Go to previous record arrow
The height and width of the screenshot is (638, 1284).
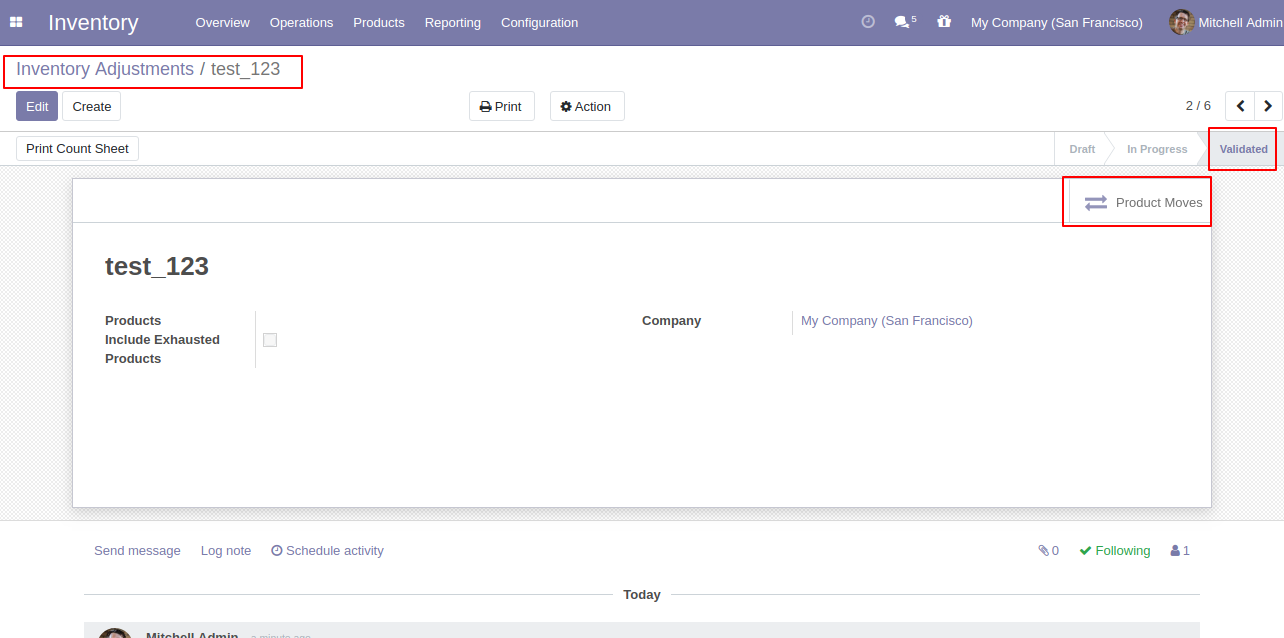click(1240, 106)
